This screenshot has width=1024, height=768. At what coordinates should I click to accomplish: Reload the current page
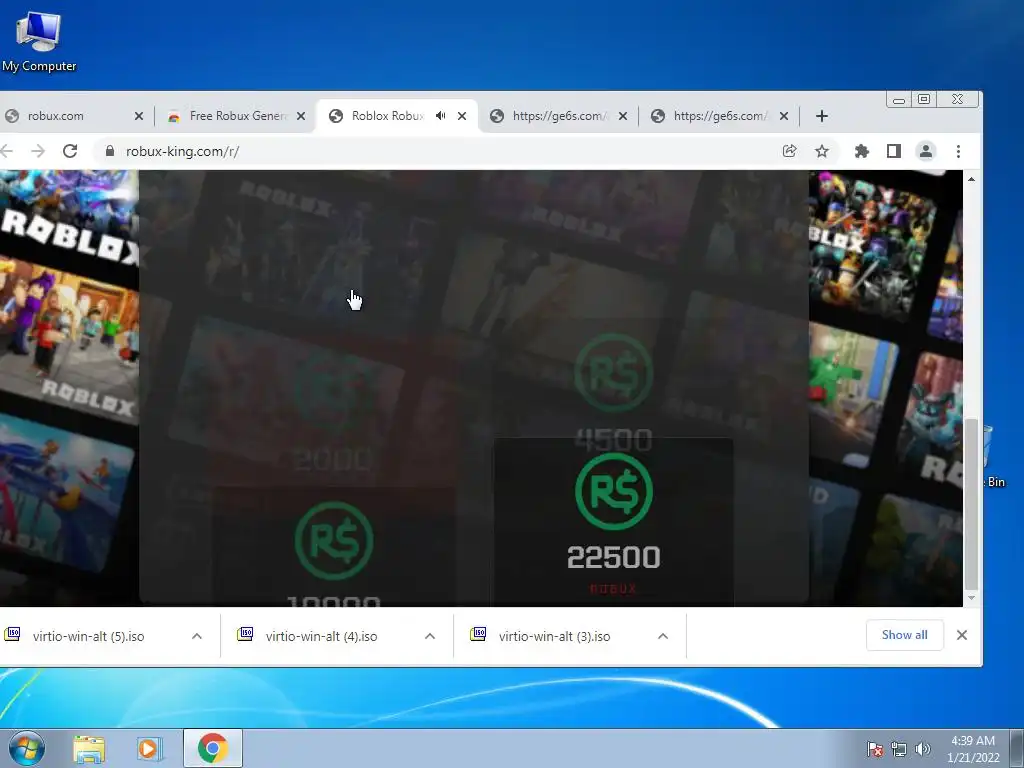coord(70,152)
